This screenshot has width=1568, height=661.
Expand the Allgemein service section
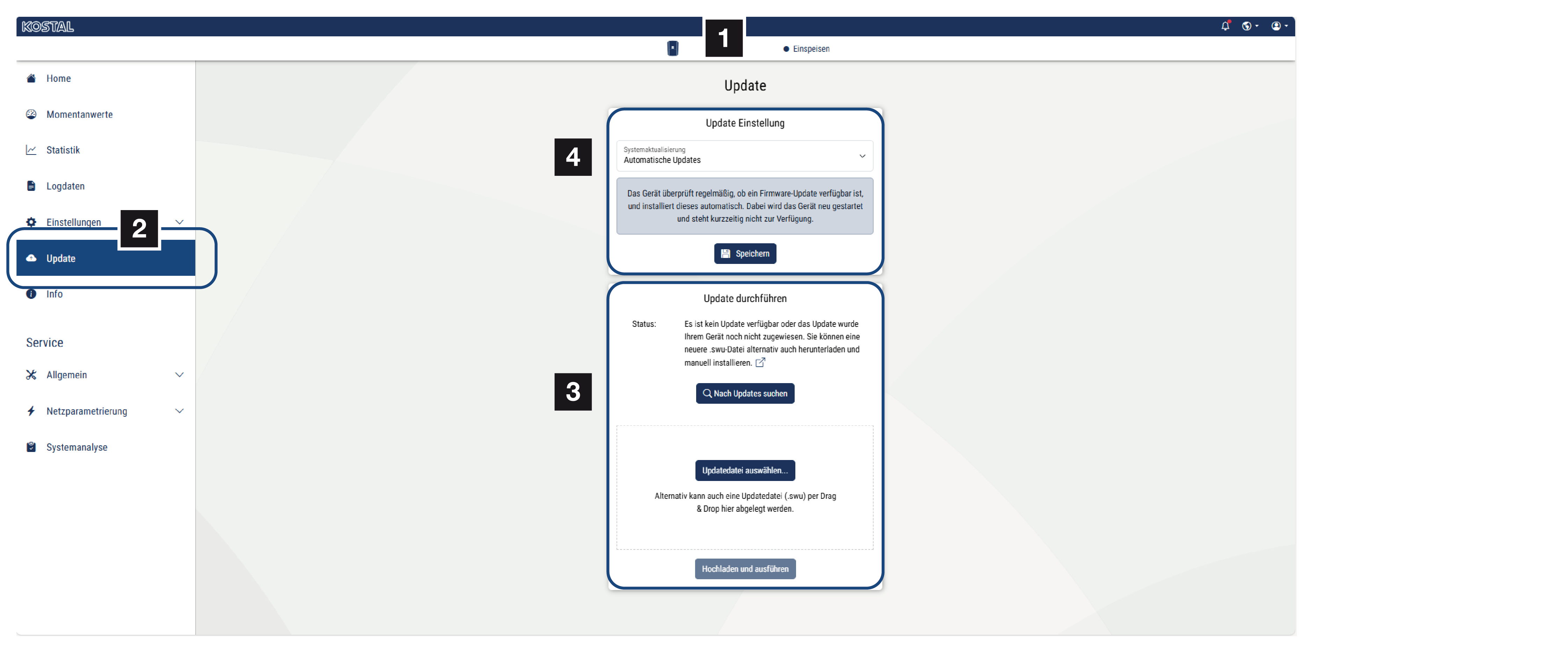[179, 375]
